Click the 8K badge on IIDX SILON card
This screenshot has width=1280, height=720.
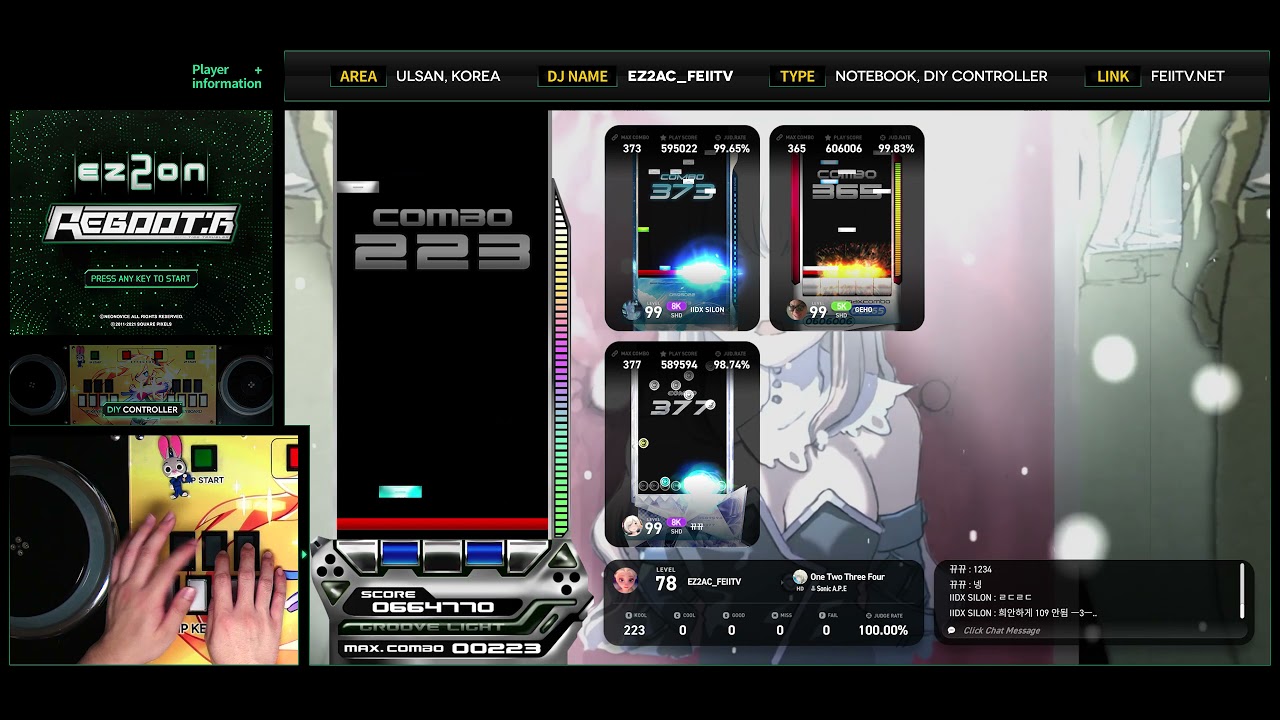pos(676,307)
